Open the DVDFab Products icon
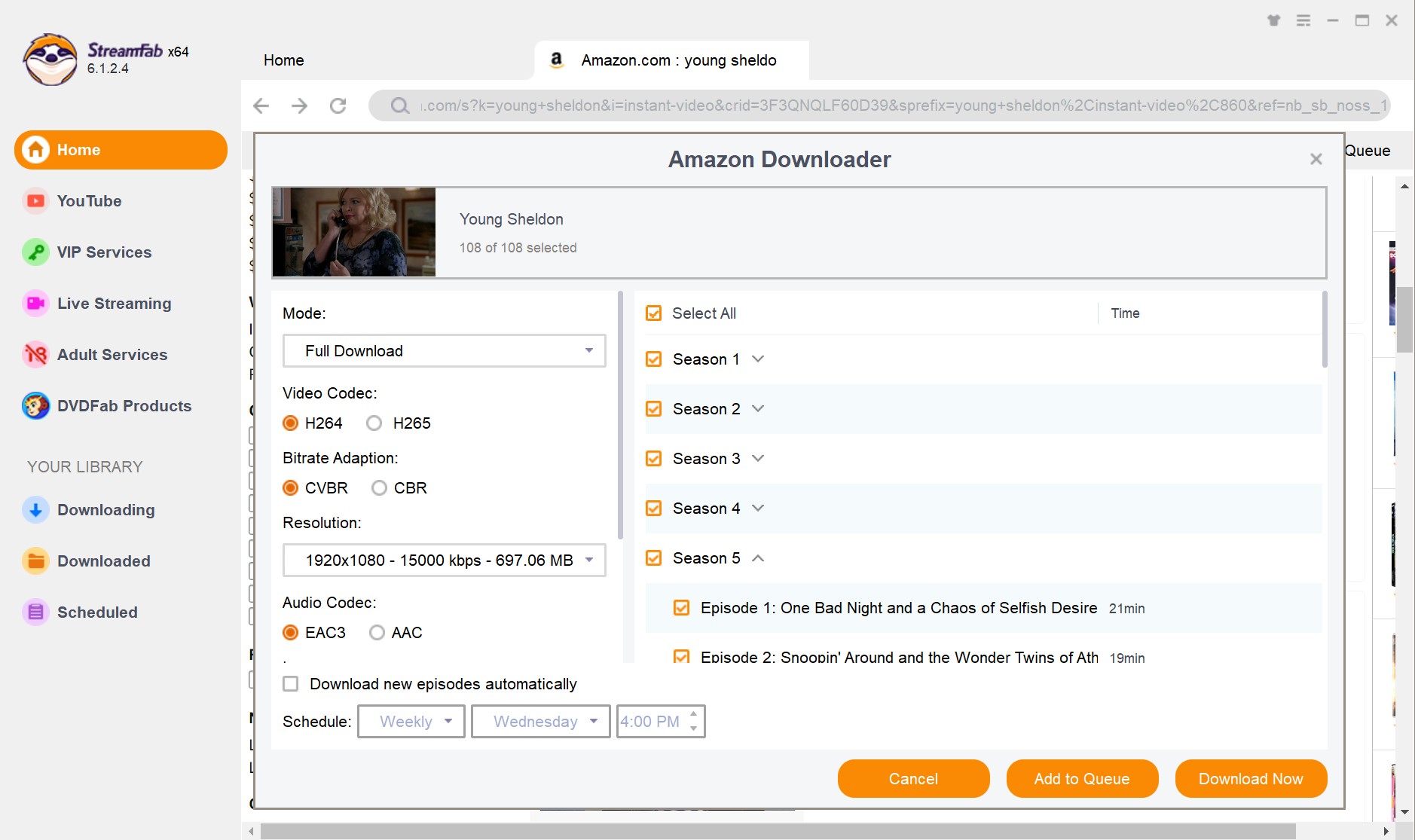The height and width of the screenshot is (840, 1415). pos(35,406)
